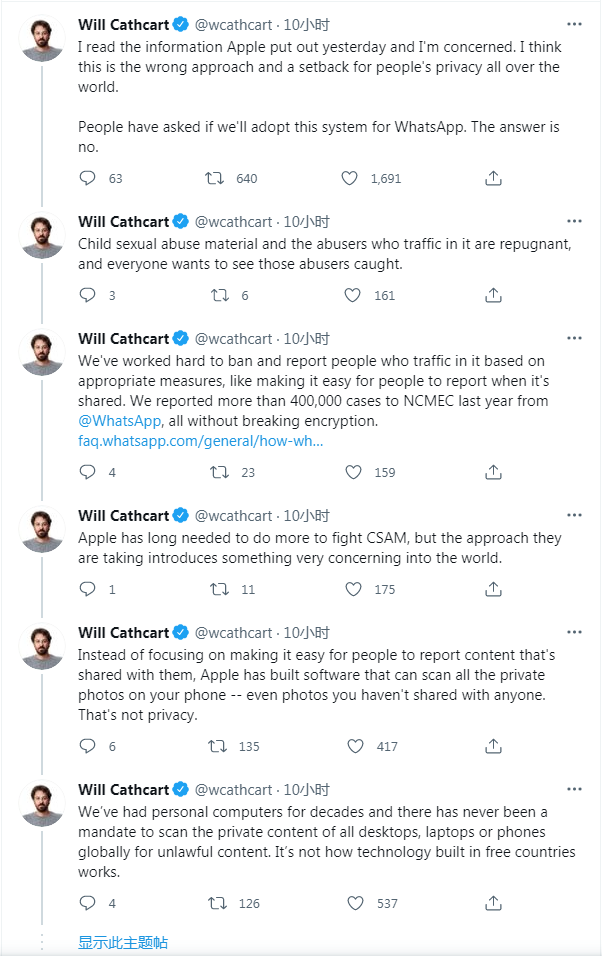Open more options on the first tweet
The width and height of the screenshot is (602, 956).
pyautogui.click(x=574, y=23)
